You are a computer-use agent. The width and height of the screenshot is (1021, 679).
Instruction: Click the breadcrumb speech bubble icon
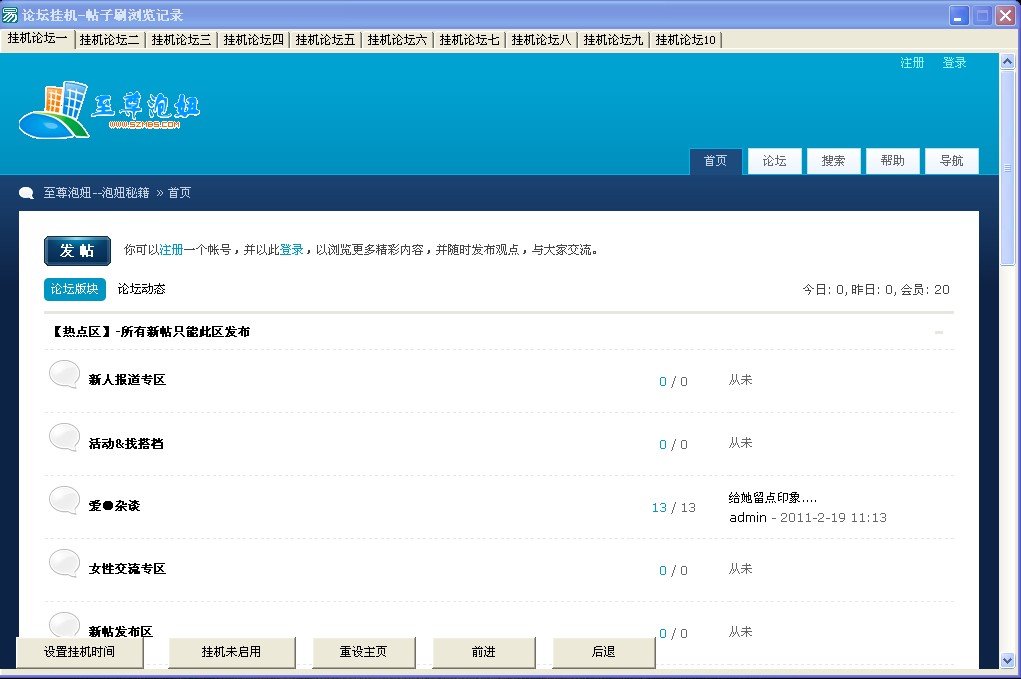[27, 193]
